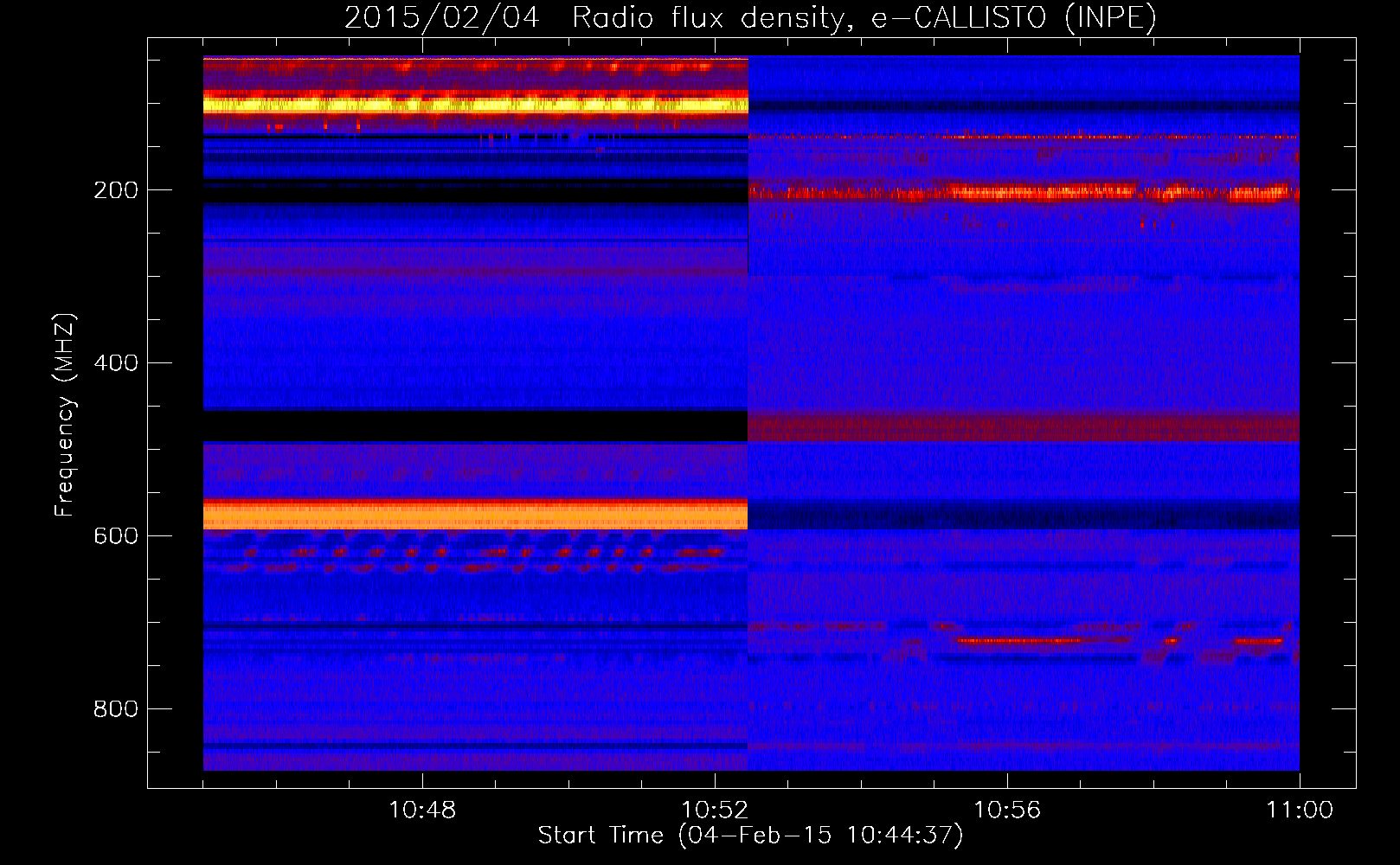Viewport: 1400px width, 865px height.
Task: Click the '800' frequency axis label
Action: tap(116, 709)
